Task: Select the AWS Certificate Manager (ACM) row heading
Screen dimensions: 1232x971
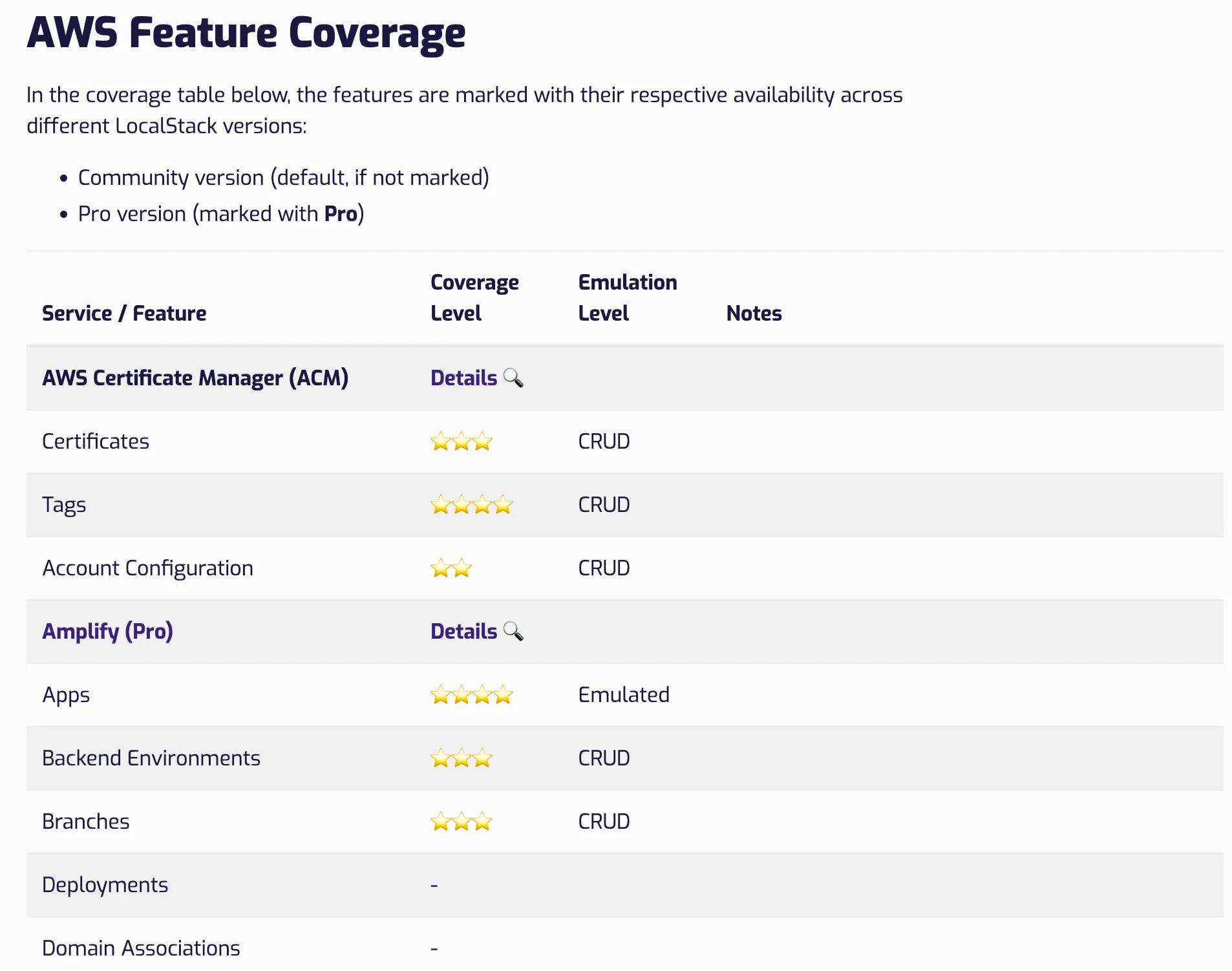Action: [x=195, y=378]
